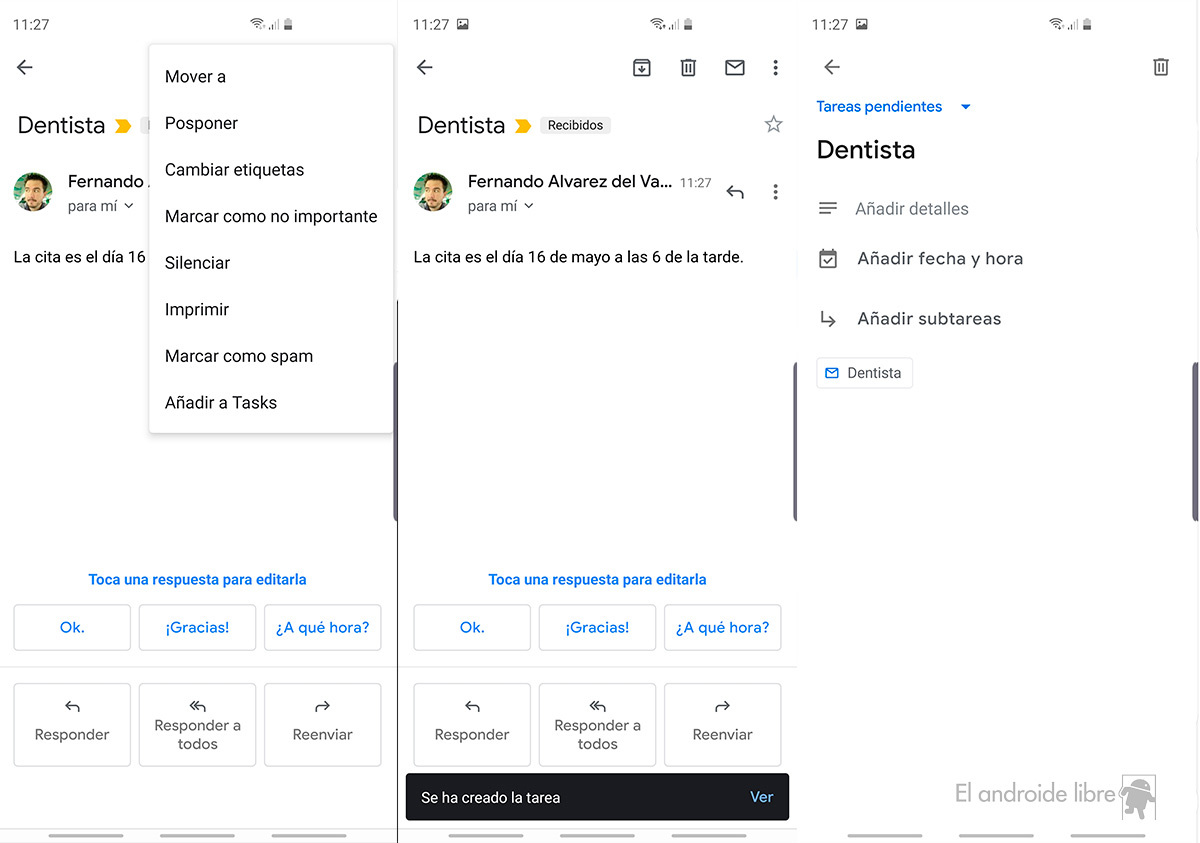Click reply arrow beside the 11:27 timestamp
This screenshot has width=1200, height=843.
point(735,192)
